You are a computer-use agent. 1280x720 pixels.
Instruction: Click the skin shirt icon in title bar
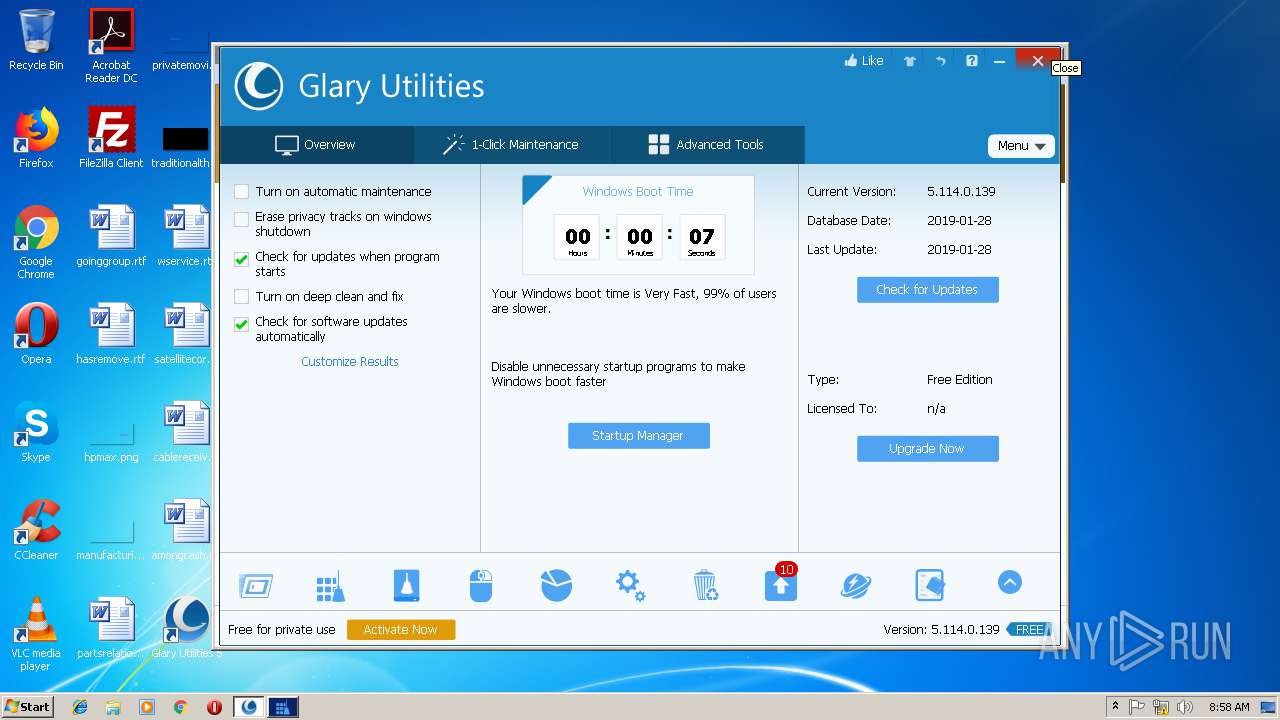(x=909, y=61)
